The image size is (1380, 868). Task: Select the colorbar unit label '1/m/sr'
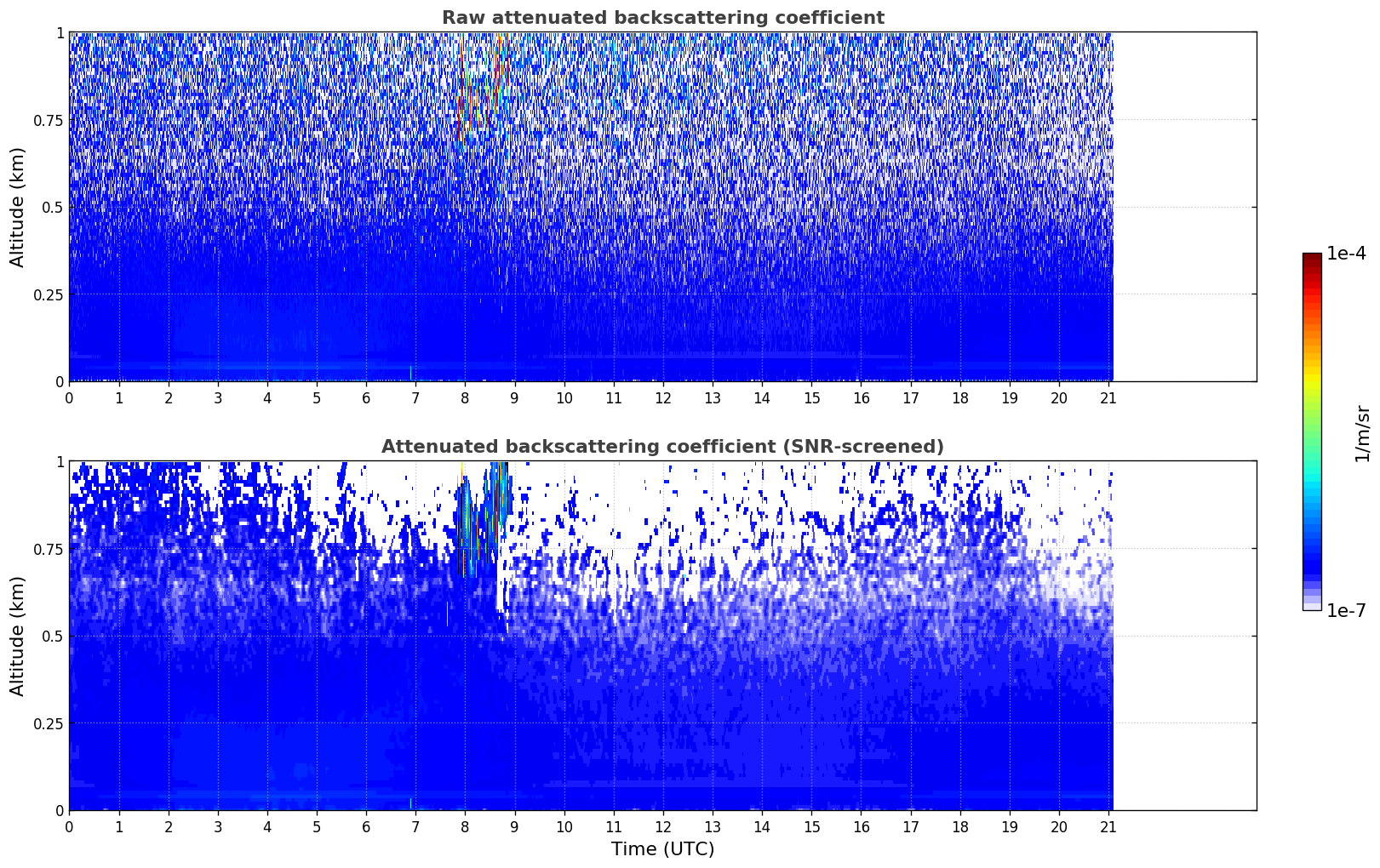(x=1362, y=433)
